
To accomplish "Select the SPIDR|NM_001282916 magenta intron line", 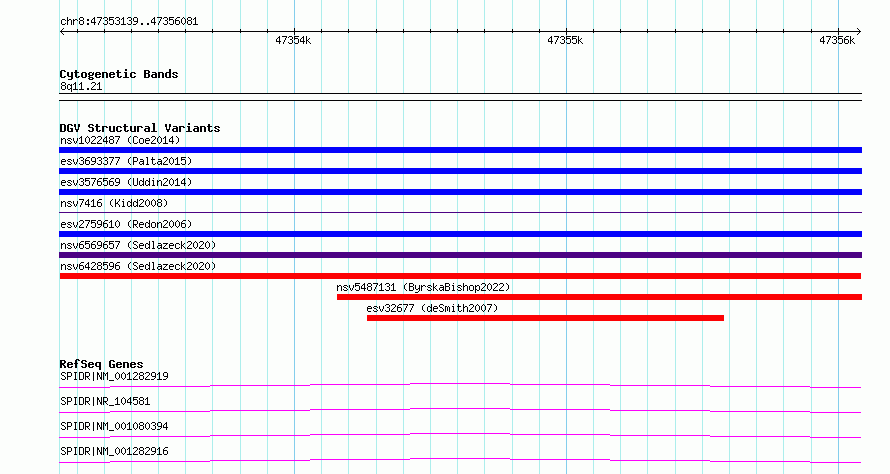I will click(x=460, y=460).
